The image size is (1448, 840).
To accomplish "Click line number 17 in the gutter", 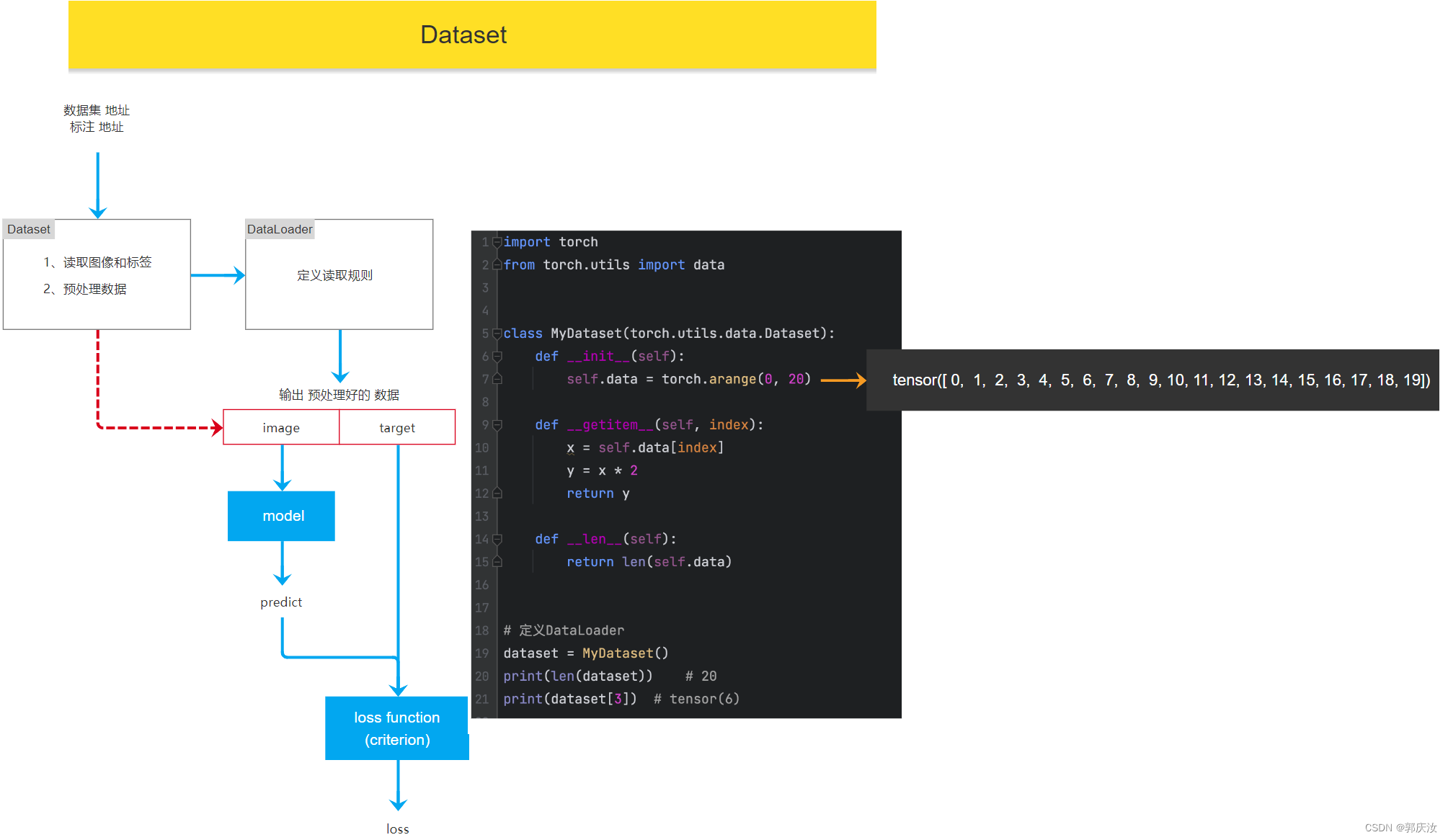I will pyautogui.click(x=481, y=608).
